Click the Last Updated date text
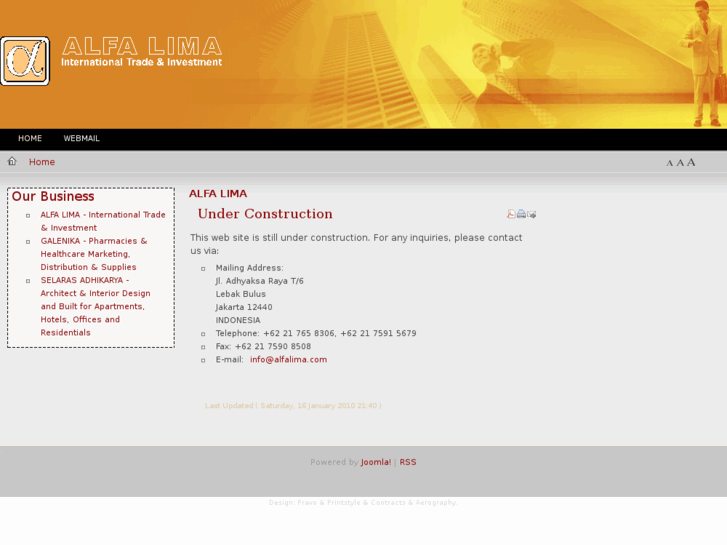 [293, 405]
